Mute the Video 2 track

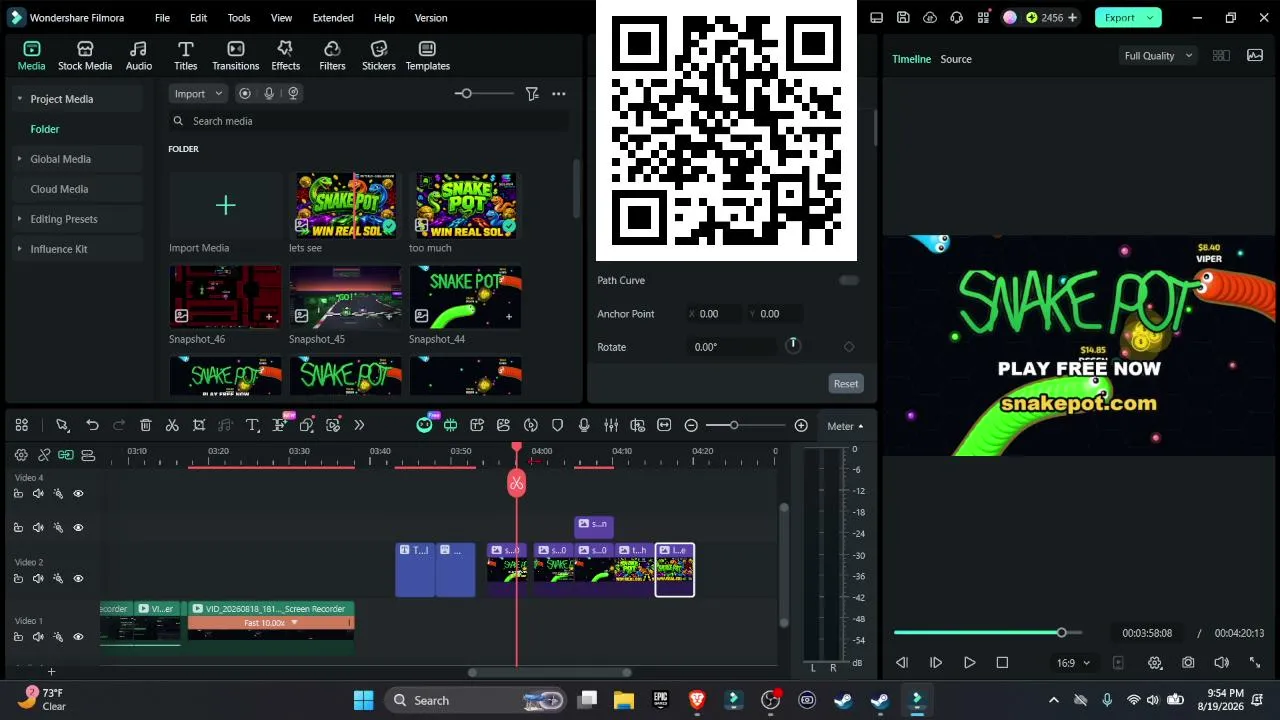pos(38,578)
